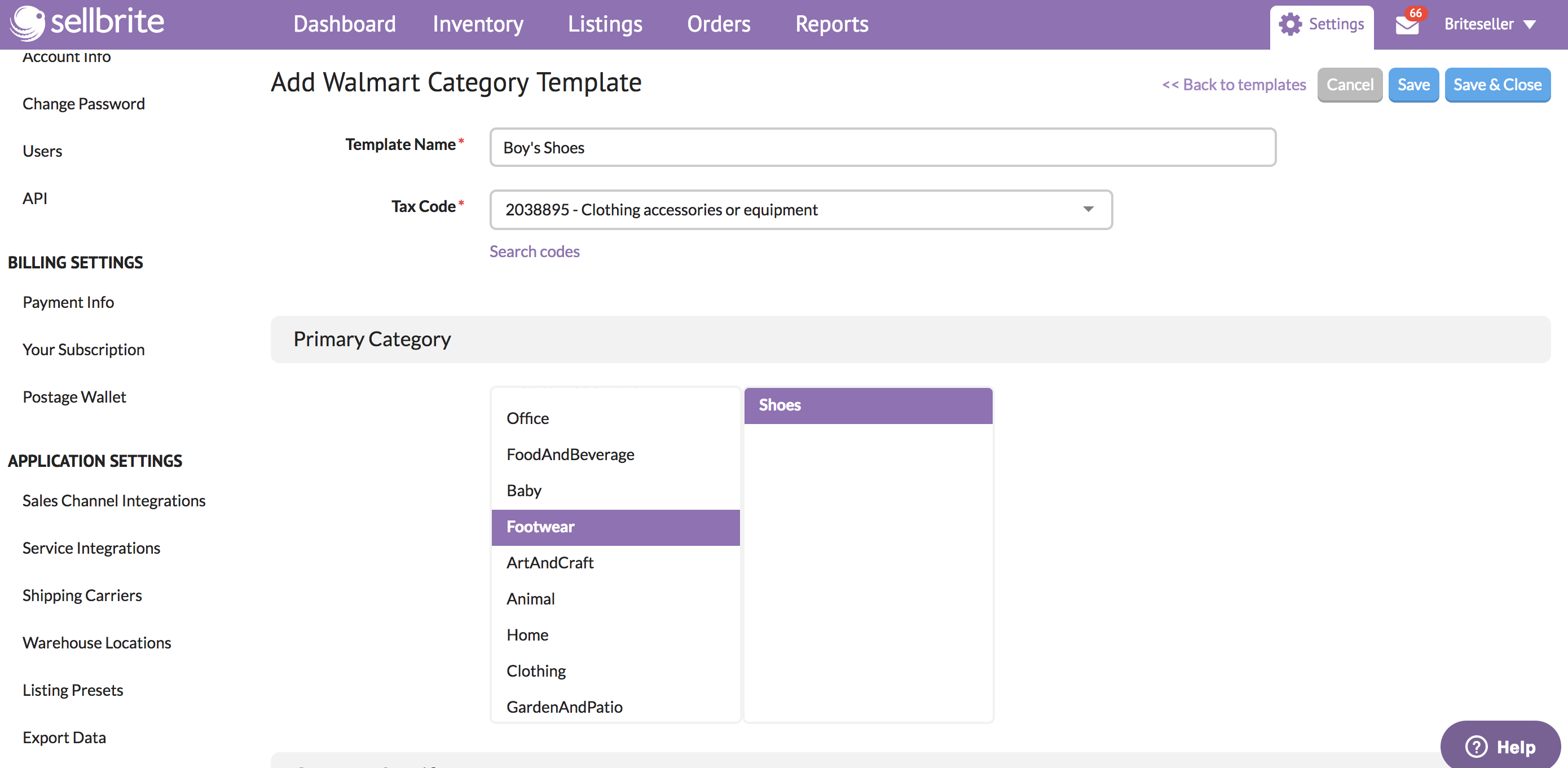The height and width of the screenshot is (768, 1568).
Task: Click the Cancel button
Action: tap(1350, 84)
